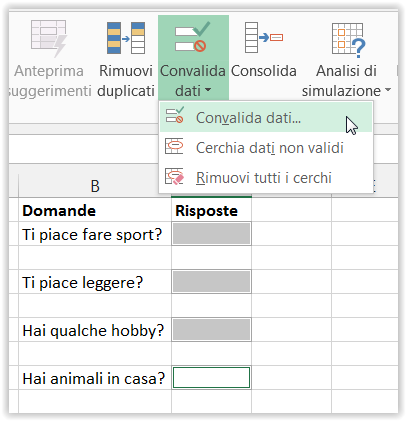The image size is (406, 421).
Task: Select gray answer cell beside Hai qualche hobby?
Action: click(x=211, y=330)
